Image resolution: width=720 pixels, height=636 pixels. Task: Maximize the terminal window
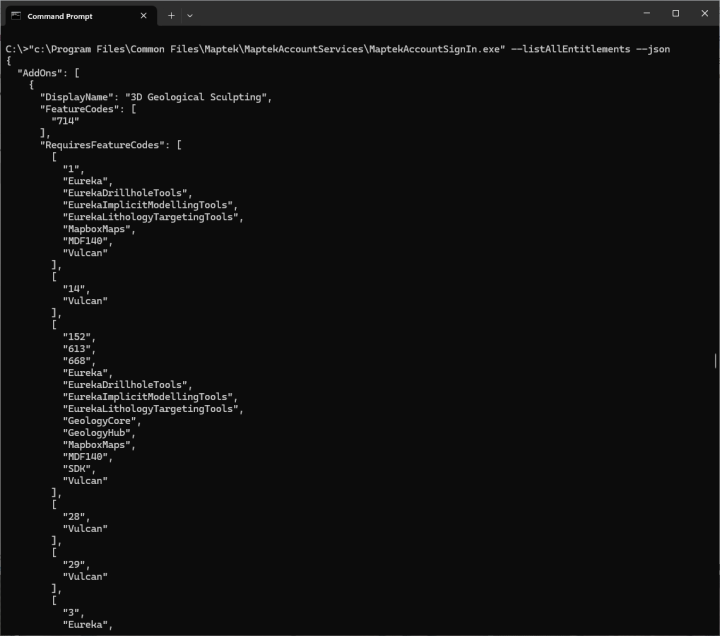tap(675, 13)
